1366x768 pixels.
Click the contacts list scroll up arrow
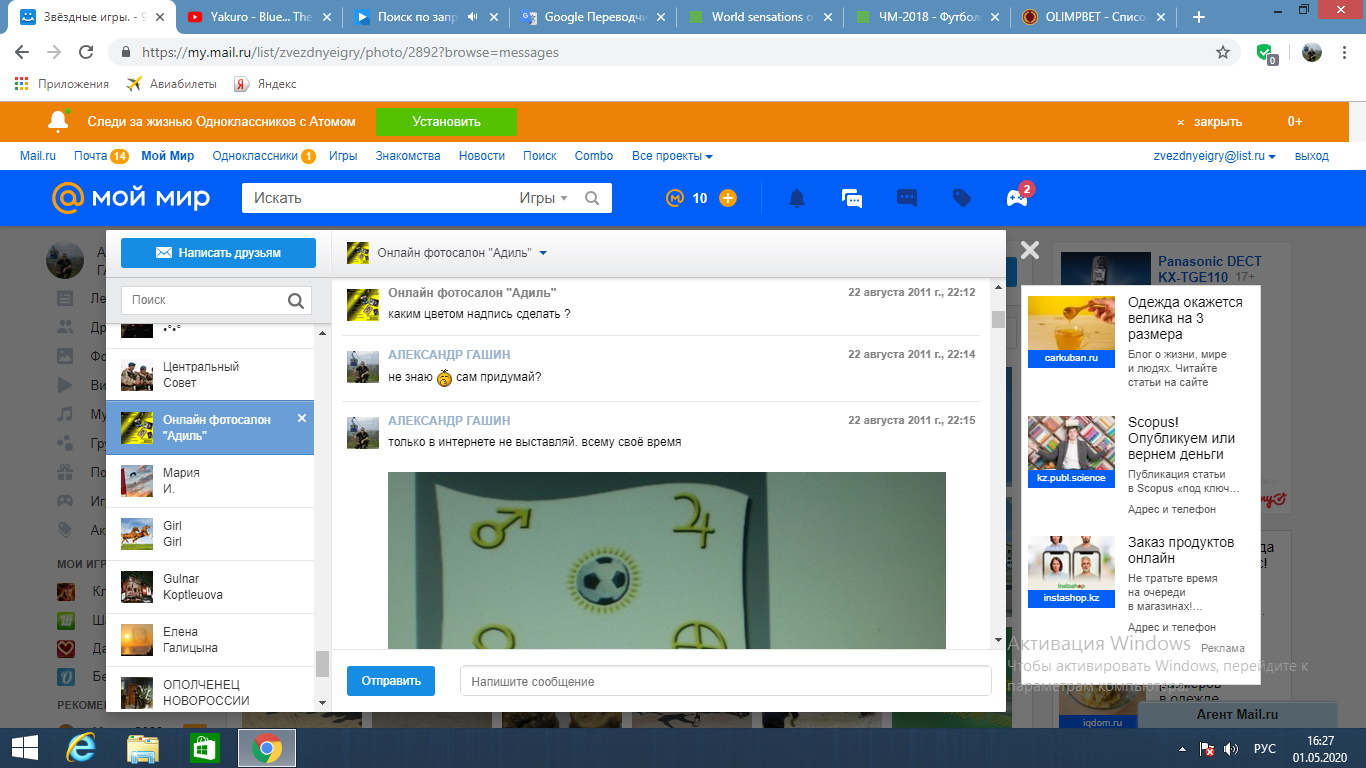coord(322,332)
